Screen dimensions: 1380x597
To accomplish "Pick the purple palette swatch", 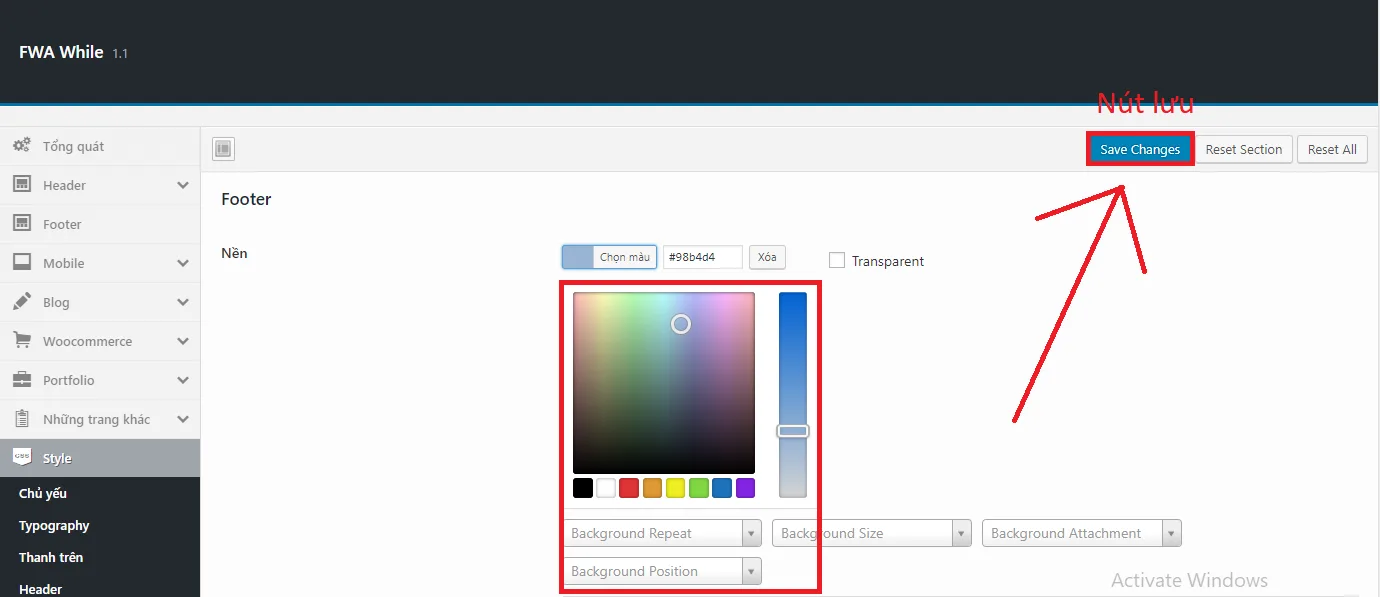I will click(745, 488).
